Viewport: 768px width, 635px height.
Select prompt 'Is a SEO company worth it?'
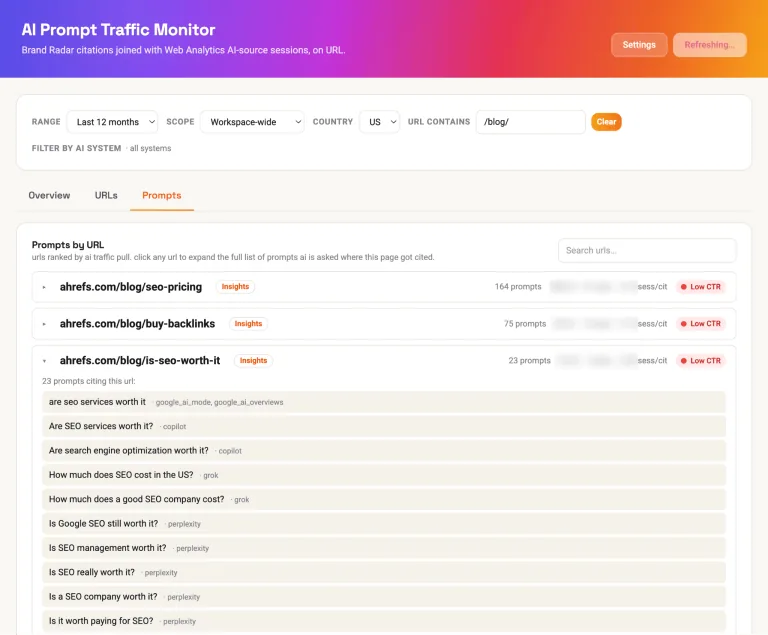point(384,596)
